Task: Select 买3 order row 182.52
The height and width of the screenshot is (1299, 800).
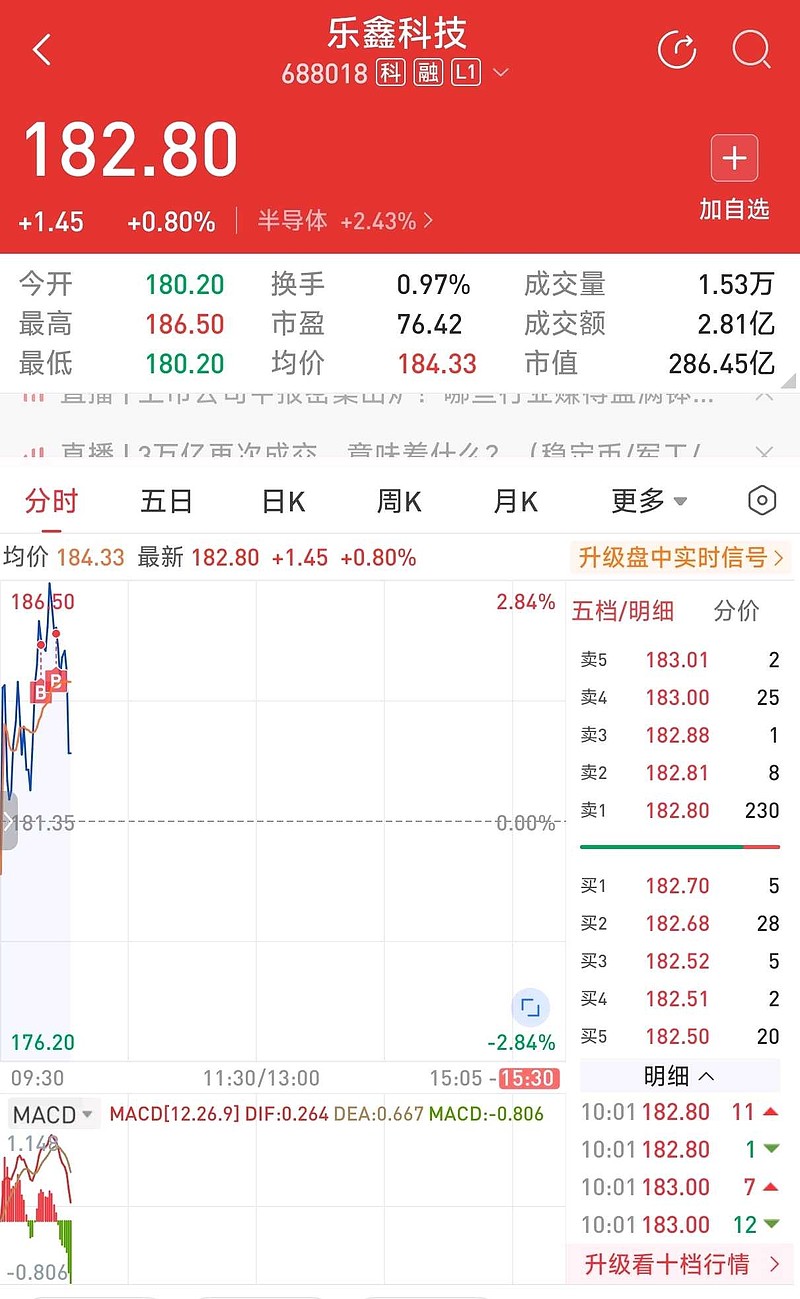Action: pyautogui.click(x=680, y=961)
